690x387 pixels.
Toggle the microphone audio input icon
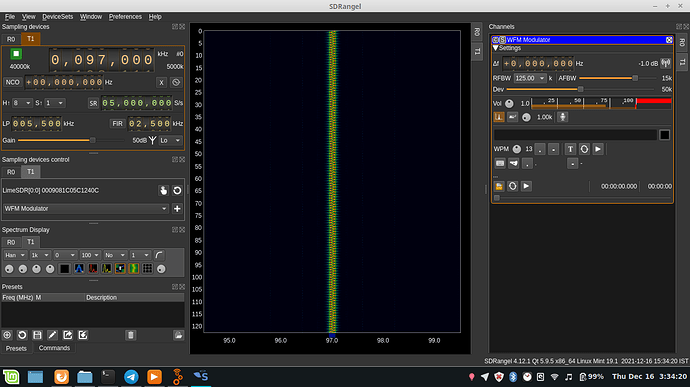click(x=562, y=117)
